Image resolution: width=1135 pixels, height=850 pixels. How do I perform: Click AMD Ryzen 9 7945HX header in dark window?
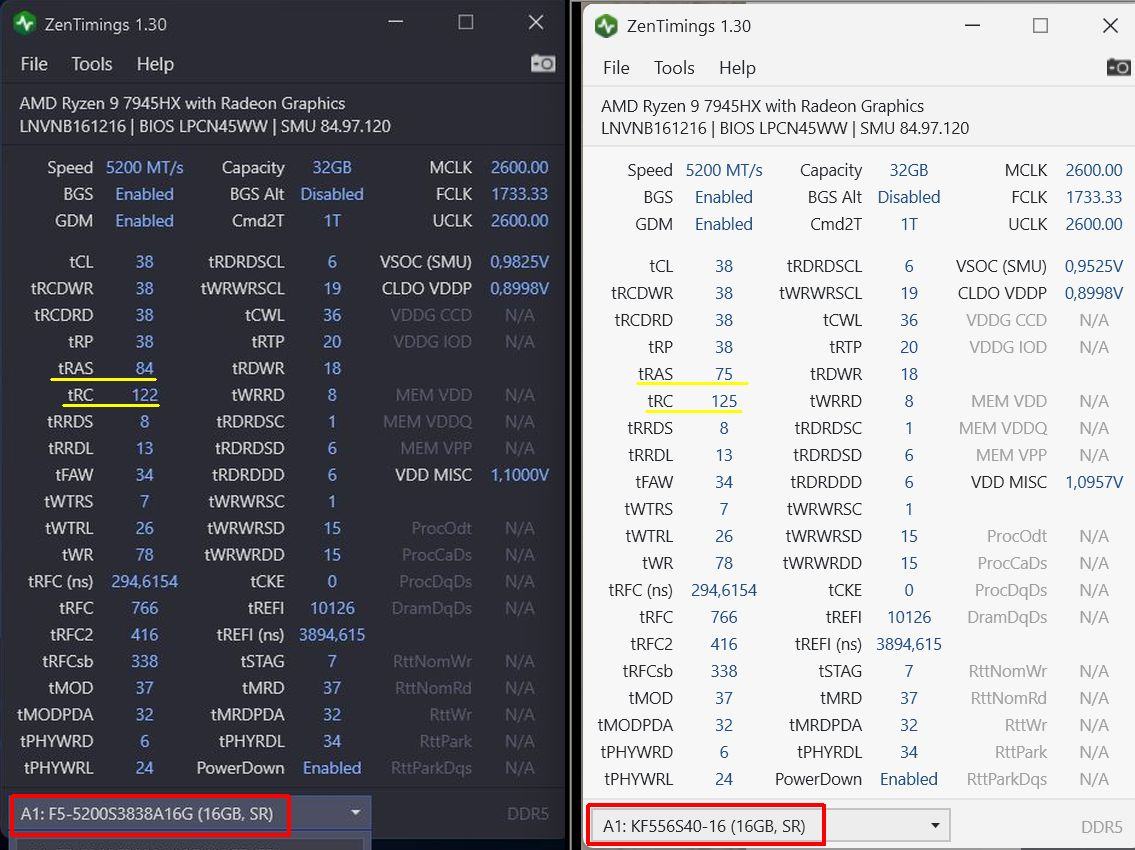[x=182, y=104]
